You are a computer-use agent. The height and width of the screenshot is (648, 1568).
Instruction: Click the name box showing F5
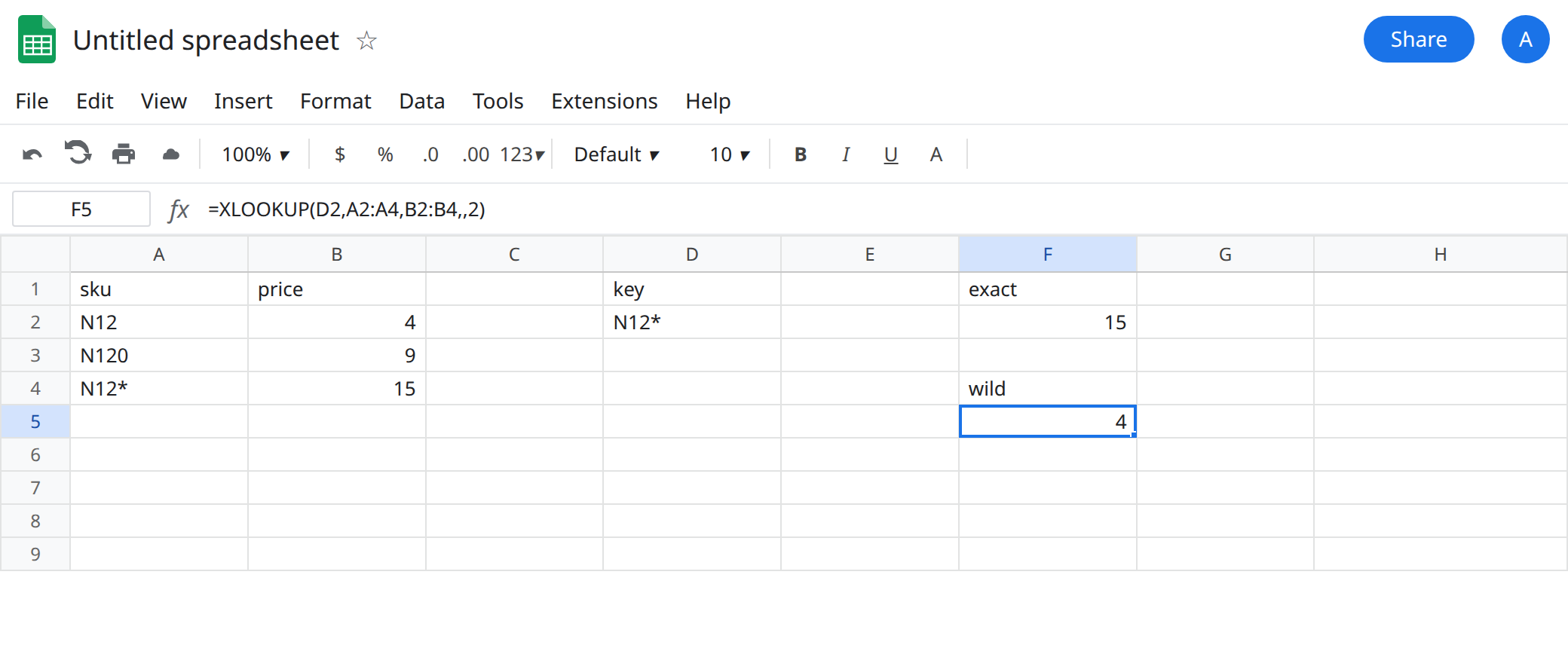coord(81,209)
